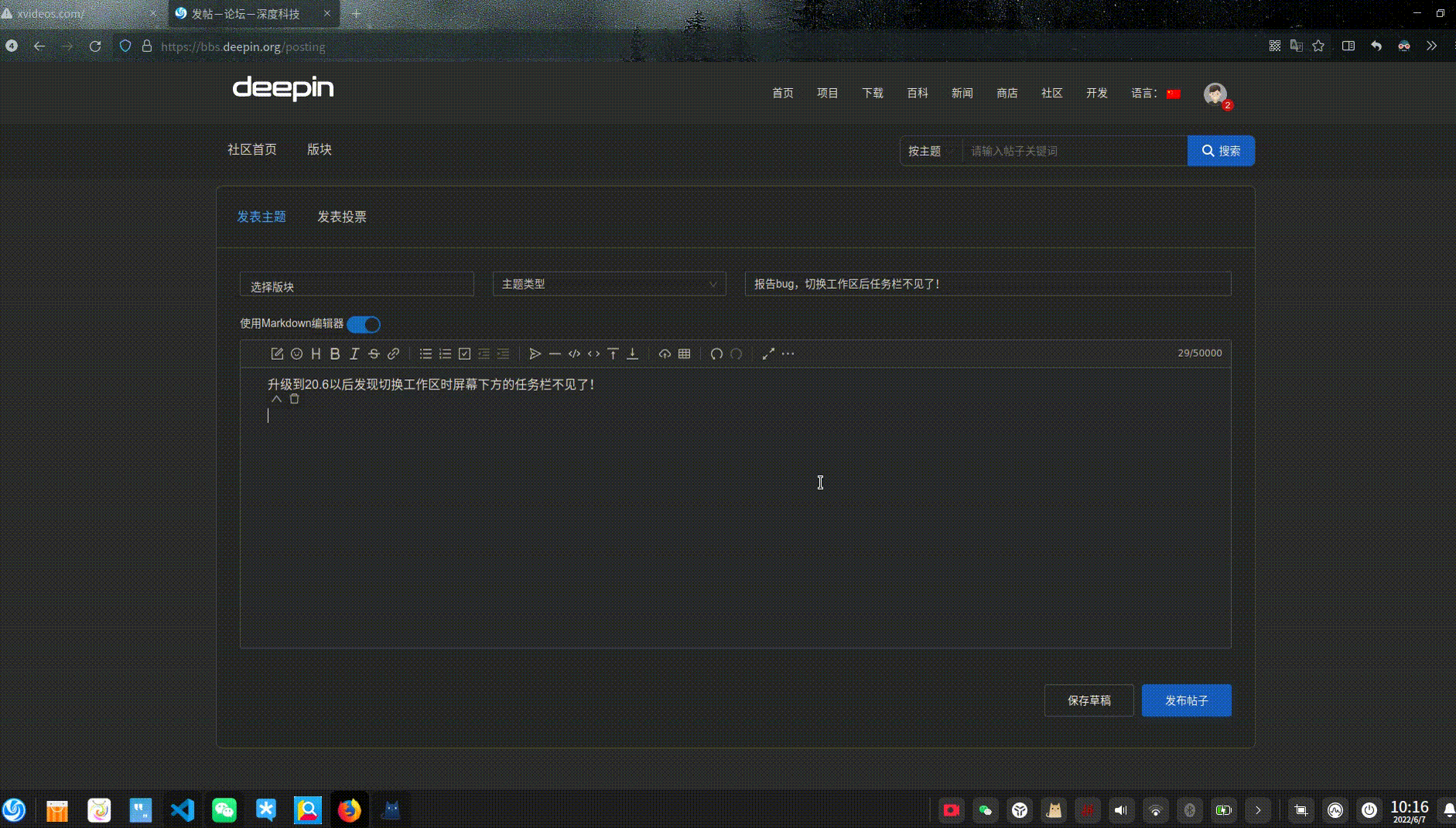
Task: Open the 社区 menu item
Action: click(1051, 93)
